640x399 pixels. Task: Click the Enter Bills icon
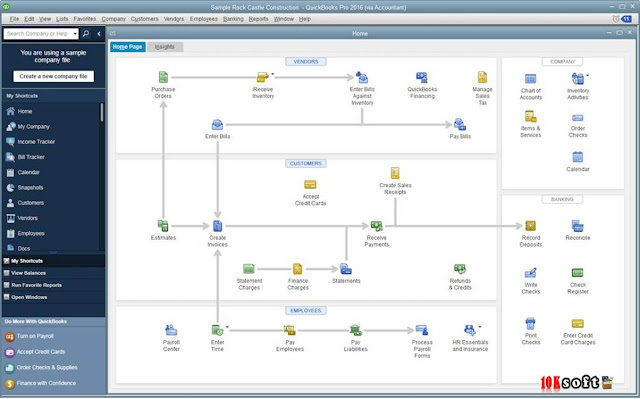[x=217, y=124]
